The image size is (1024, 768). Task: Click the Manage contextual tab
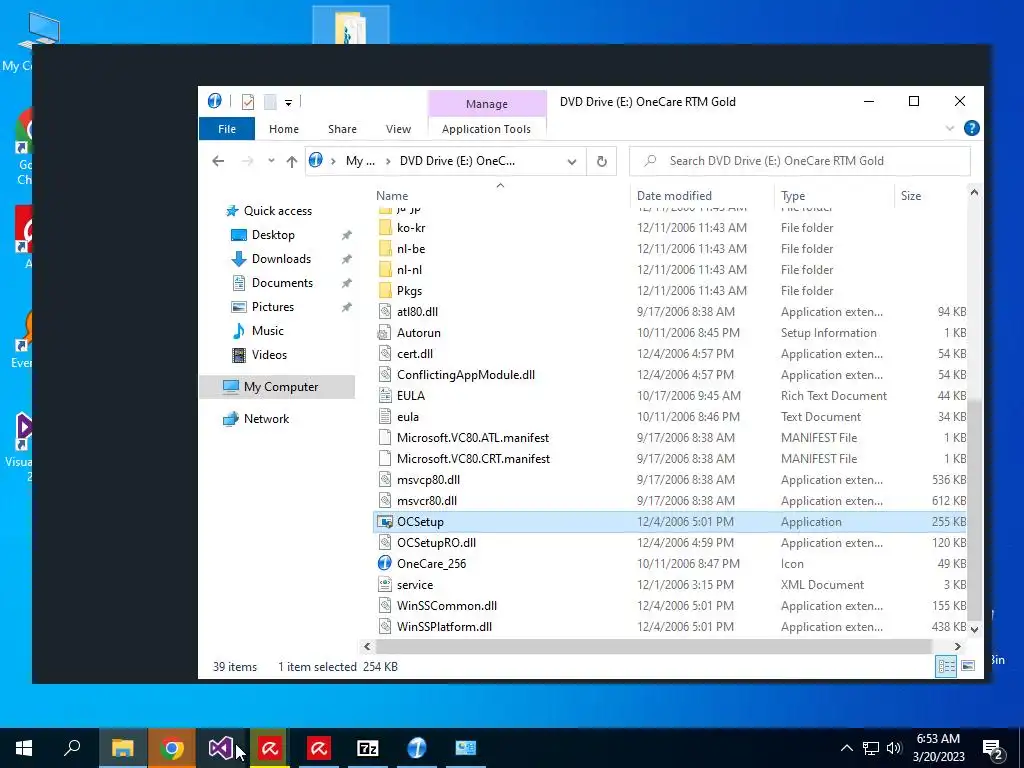[x=487, y=104]
